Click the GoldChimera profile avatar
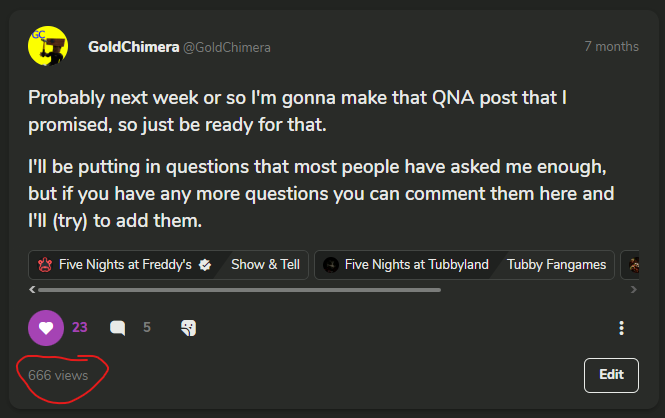This screenshot has width=665, height=418. click(48, 46)
